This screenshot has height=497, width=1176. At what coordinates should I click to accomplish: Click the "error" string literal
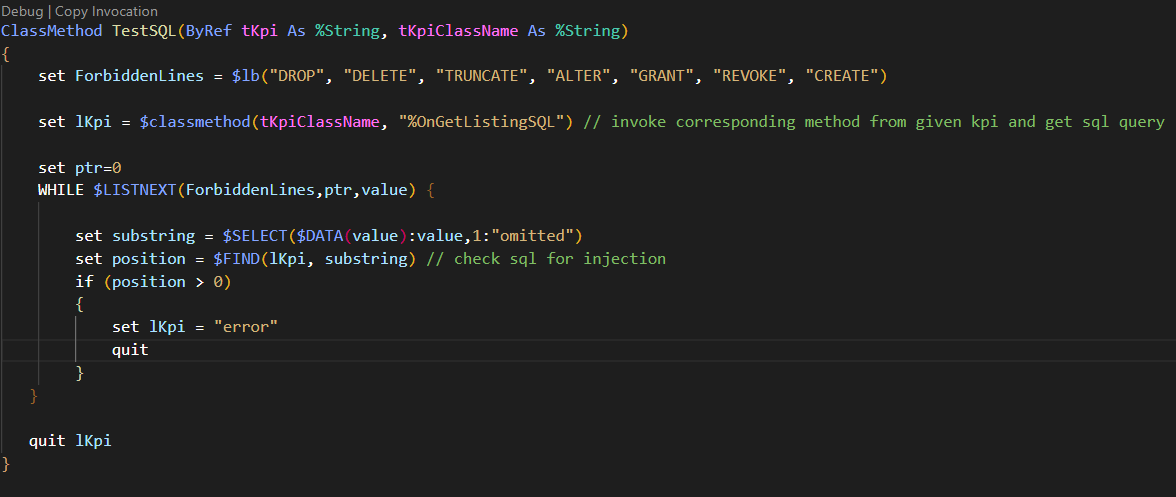pyautogui.click(x=246, y=327)
